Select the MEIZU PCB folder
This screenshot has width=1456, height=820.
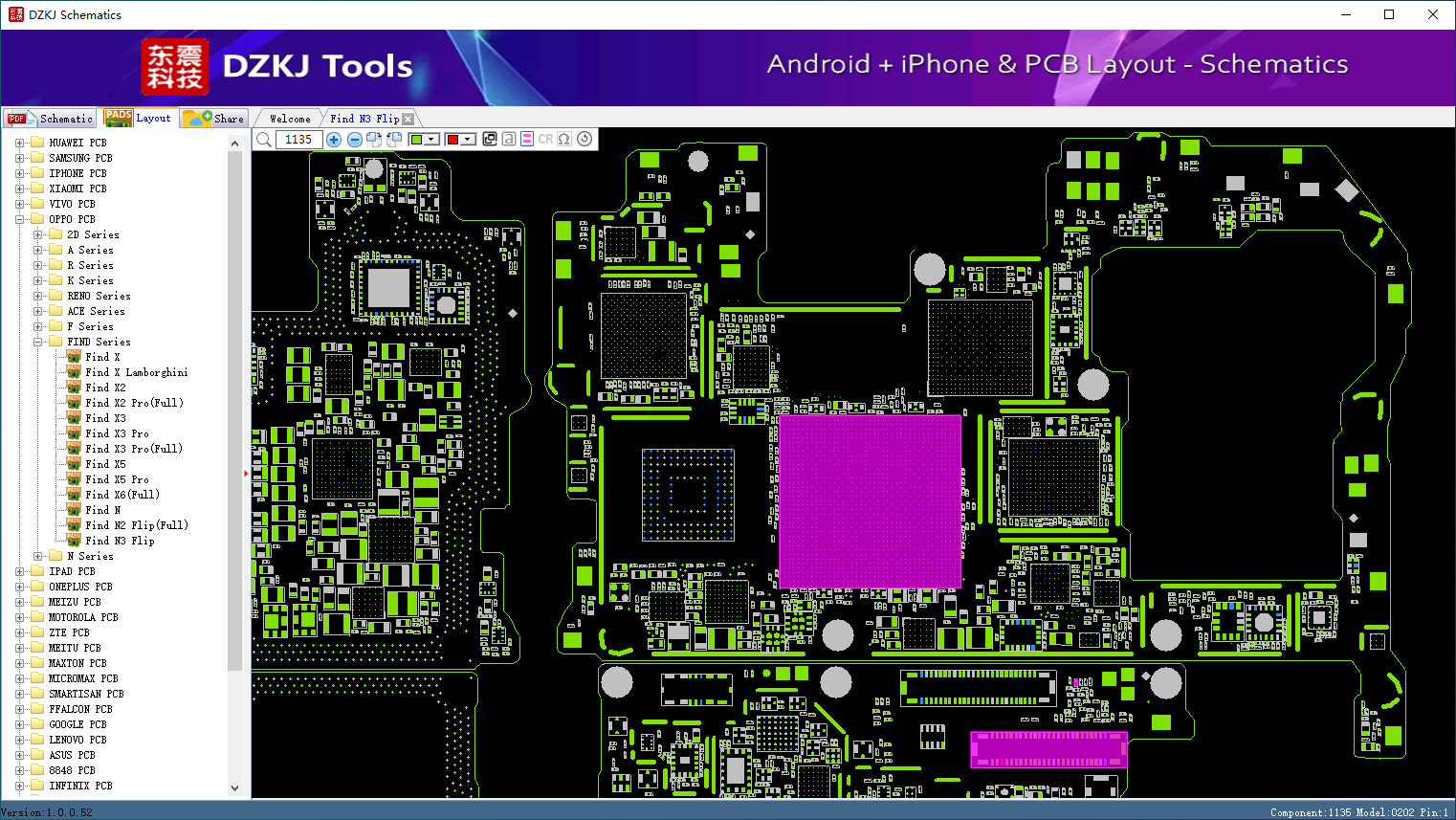tap(75, 602)
